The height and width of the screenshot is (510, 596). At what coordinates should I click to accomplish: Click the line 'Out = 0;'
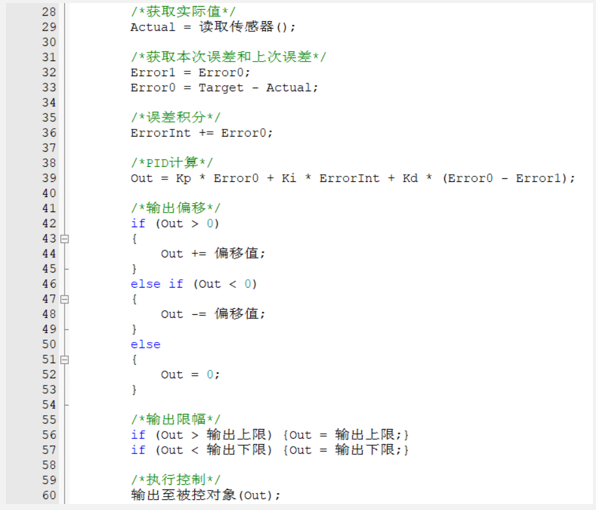(x=190, y=375)
